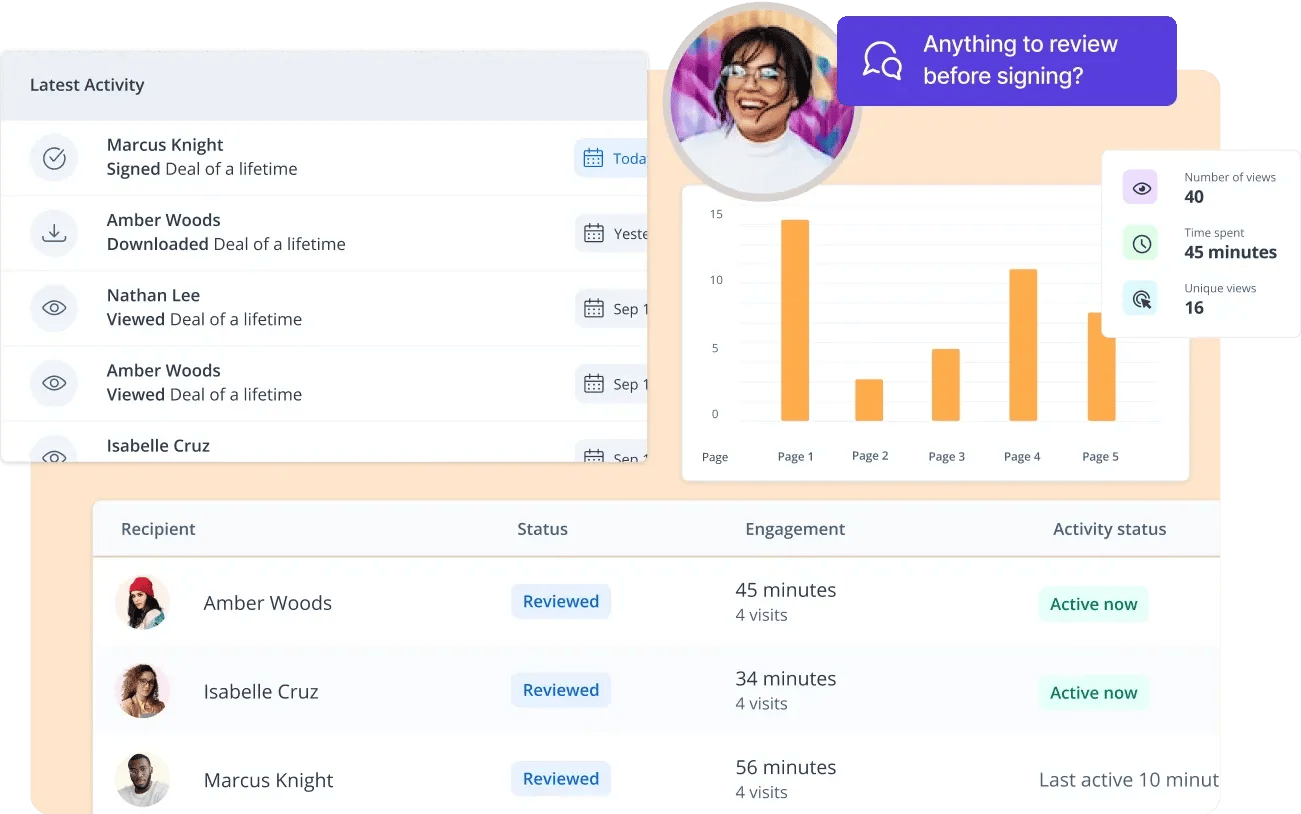Image resolution: width=1301 pixels, height=814 pixels.
Task: Click the chat bubble icon in the purple banner
Action: (880, 60)
